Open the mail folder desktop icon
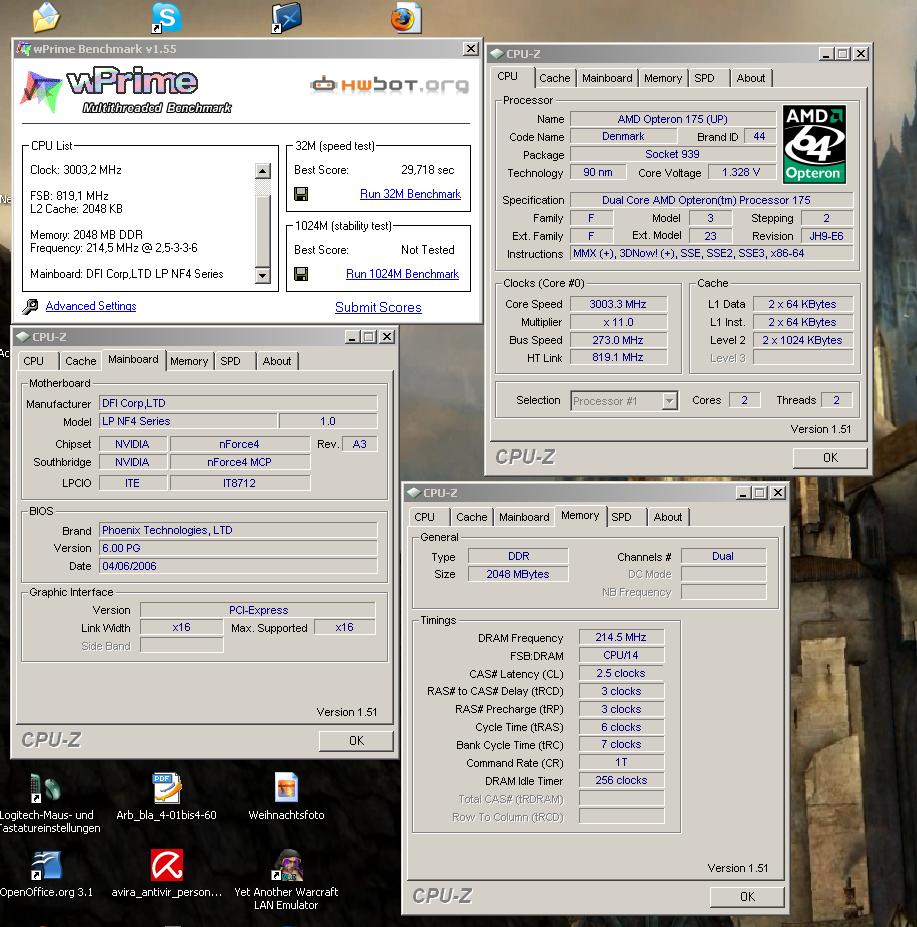Viewport: 917px width, 927px height. pyautogui.click(x=46, y=18)
